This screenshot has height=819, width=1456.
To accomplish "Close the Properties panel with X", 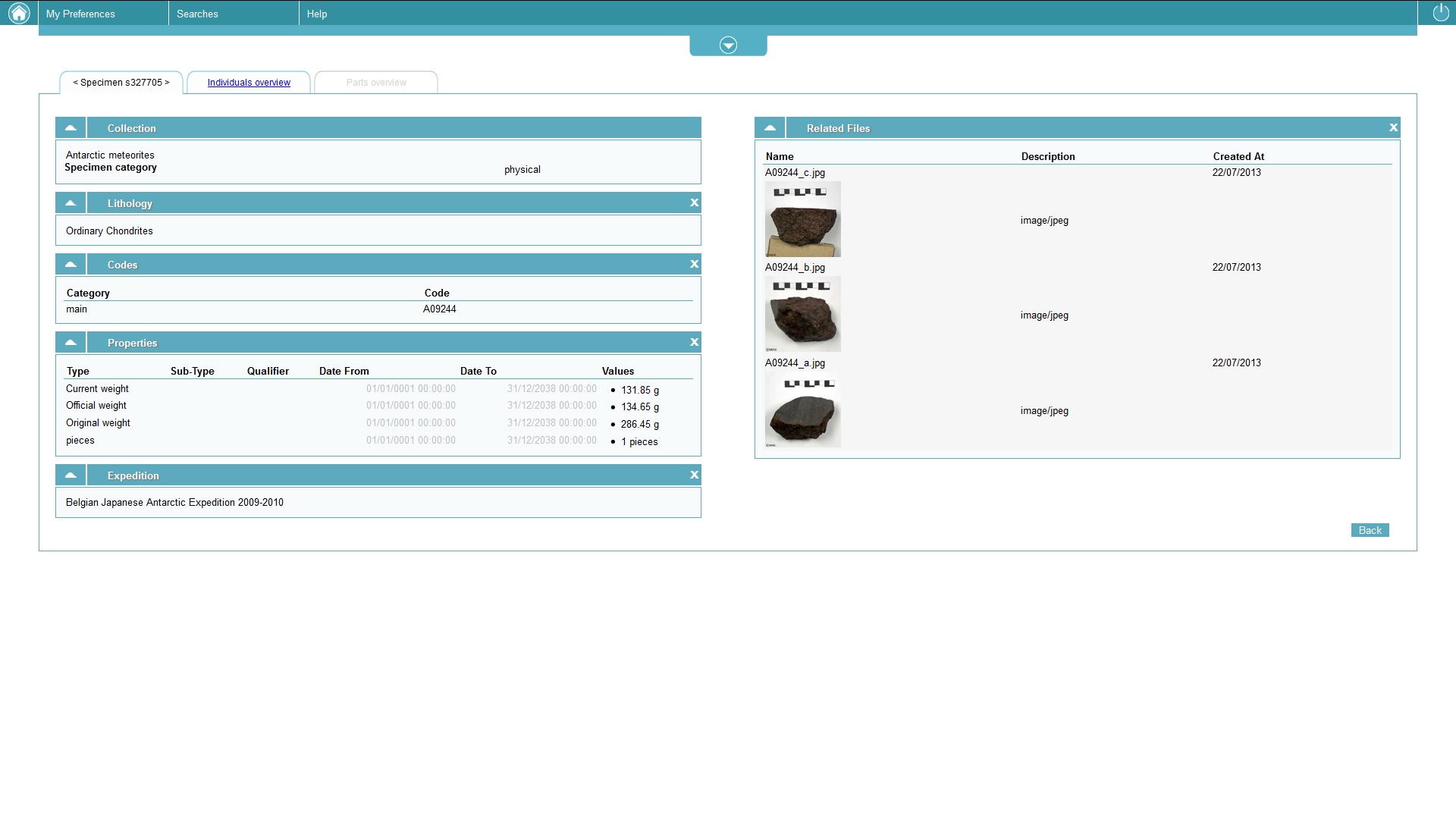I will [x=694, y=342].
